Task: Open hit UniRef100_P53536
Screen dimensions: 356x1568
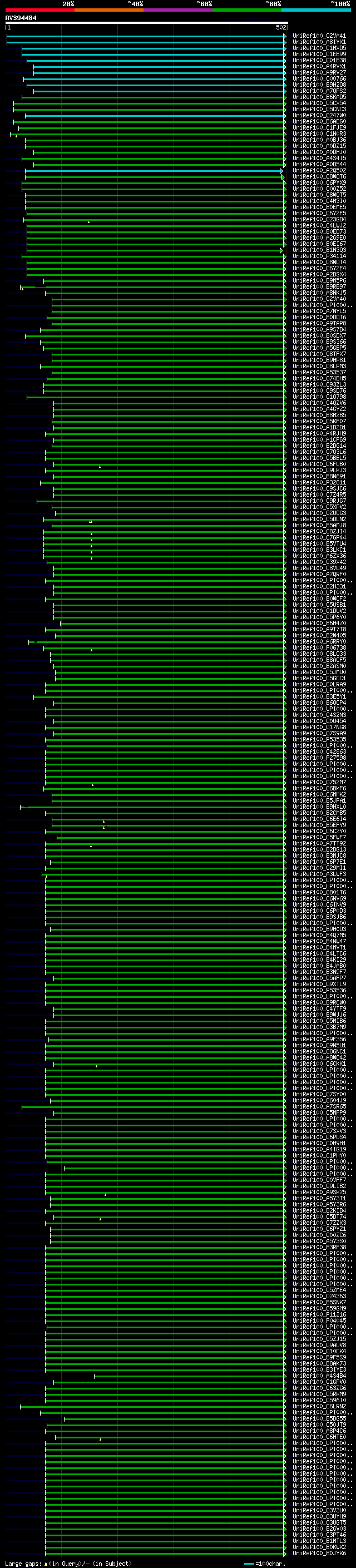Action: (319, 990)
